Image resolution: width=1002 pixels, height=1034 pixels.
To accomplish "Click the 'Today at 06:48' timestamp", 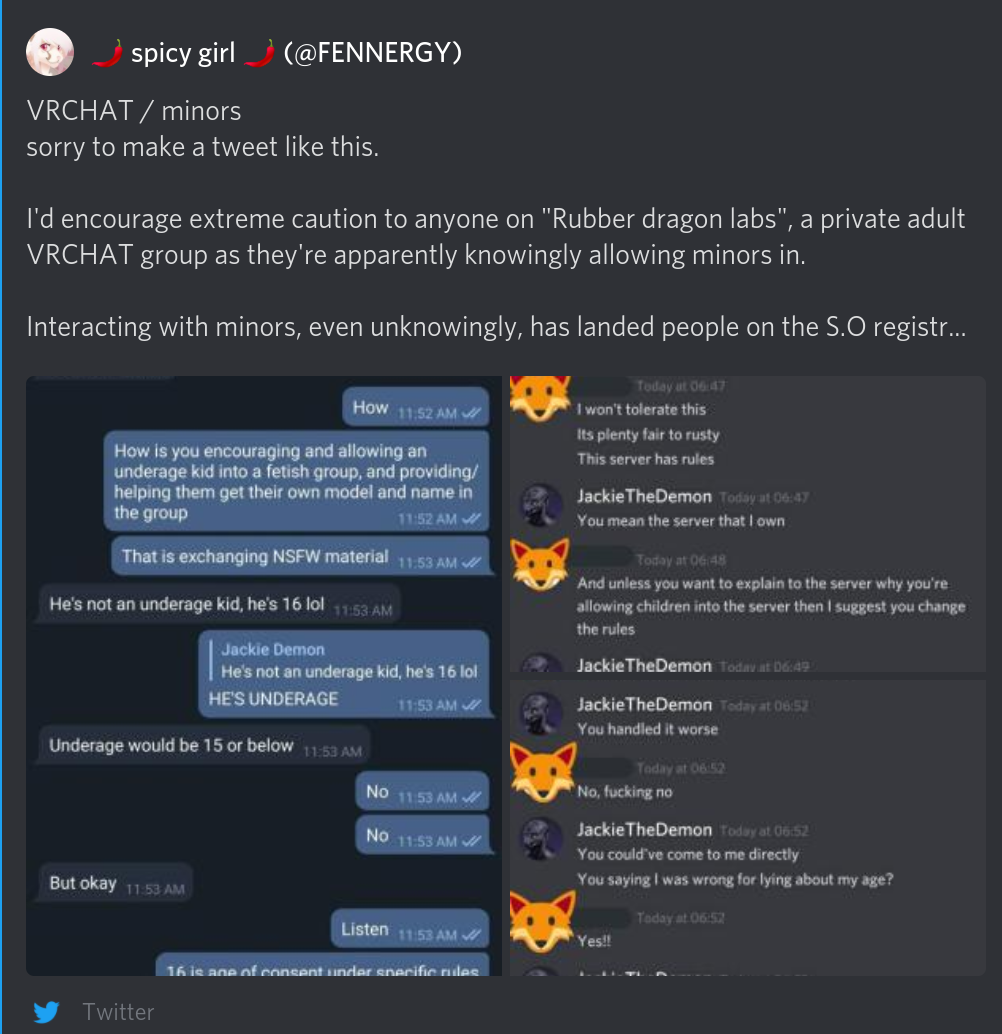I will coord(681,560).
